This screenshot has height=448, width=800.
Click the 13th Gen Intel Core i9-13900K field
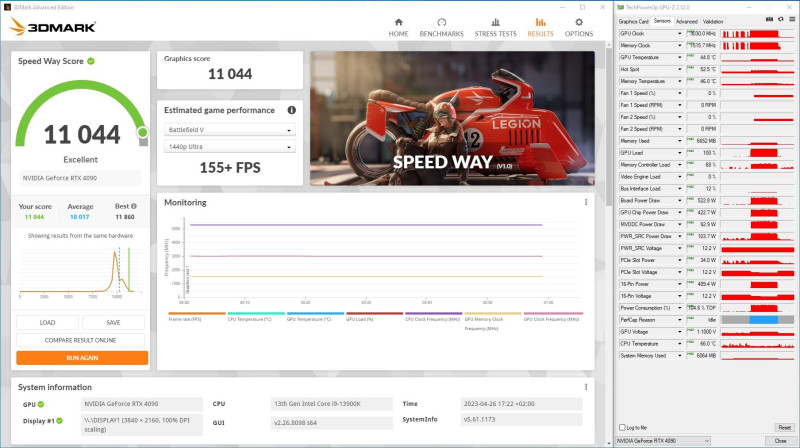pos(332,404)
